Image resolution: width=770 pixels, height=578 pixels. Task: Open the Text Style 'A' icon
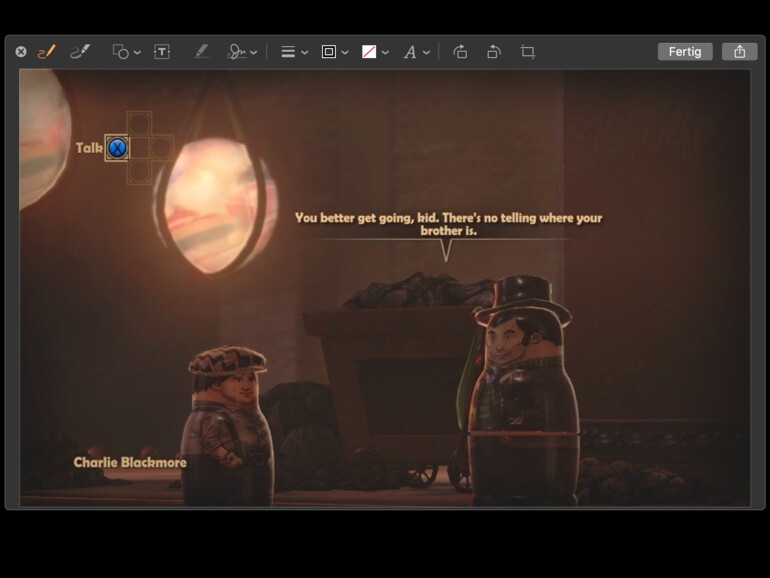[410, 52]
